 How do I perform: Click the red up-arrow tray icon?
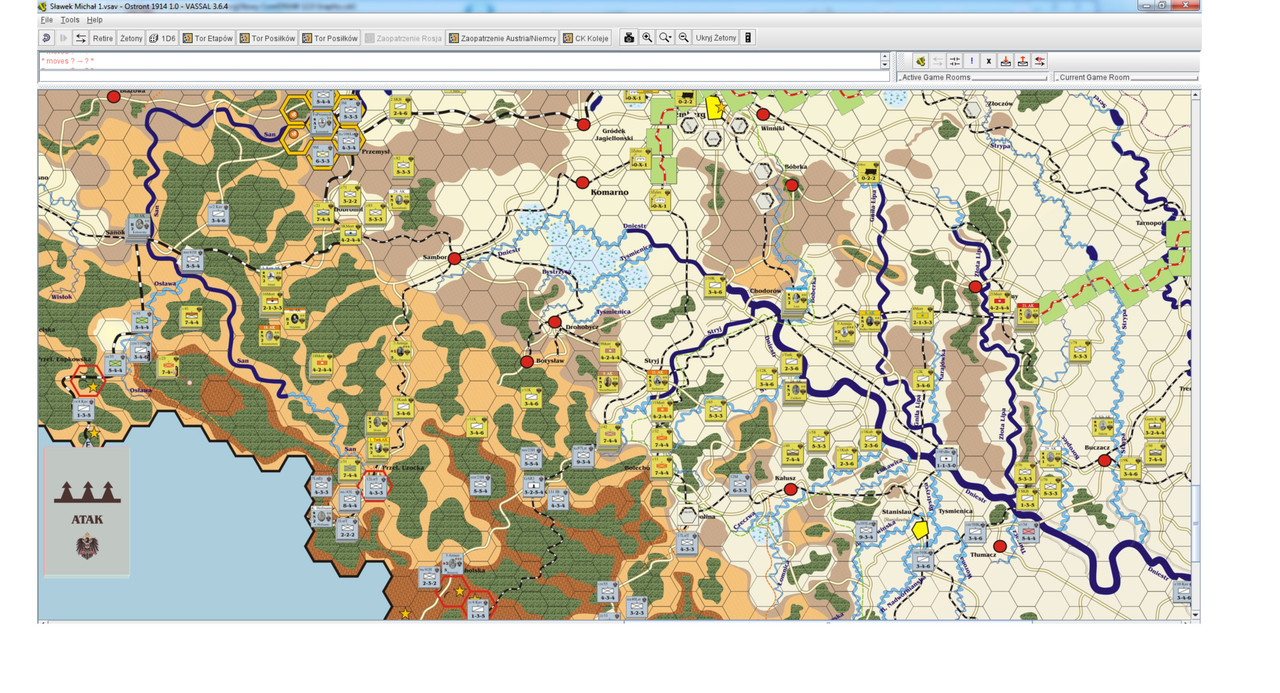[1023, 61]
